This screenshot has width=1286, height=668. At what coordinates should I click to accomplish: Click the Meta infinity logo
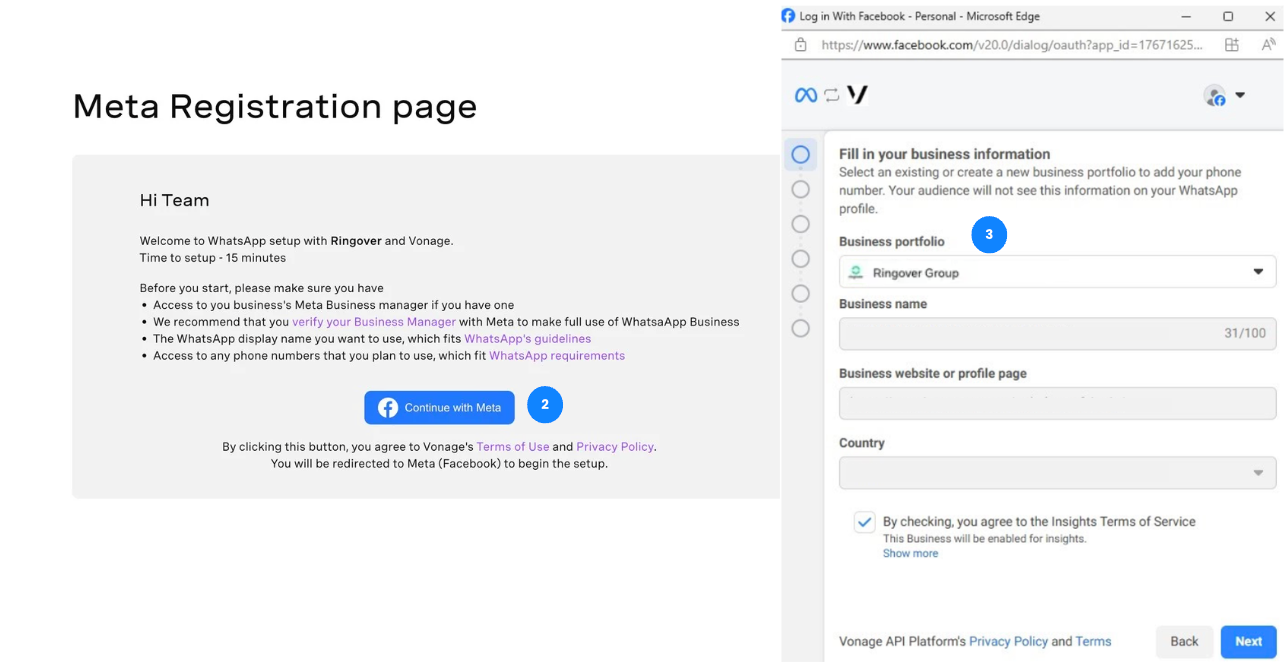(x=805, y=95)
